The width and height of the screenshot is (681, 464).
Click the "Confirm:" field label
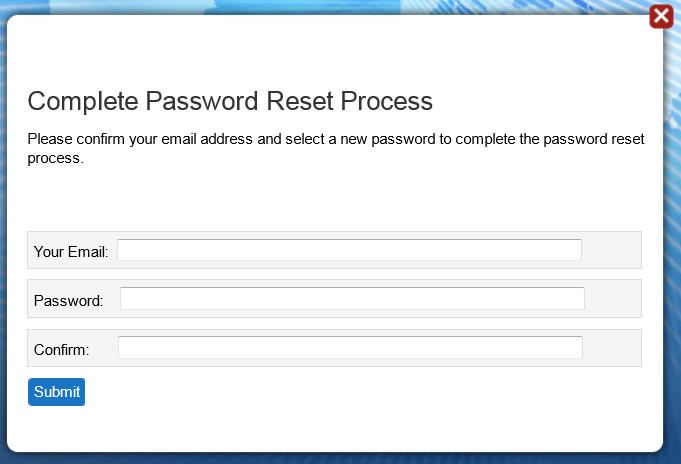pyautogui.click(x=62, y=349)
